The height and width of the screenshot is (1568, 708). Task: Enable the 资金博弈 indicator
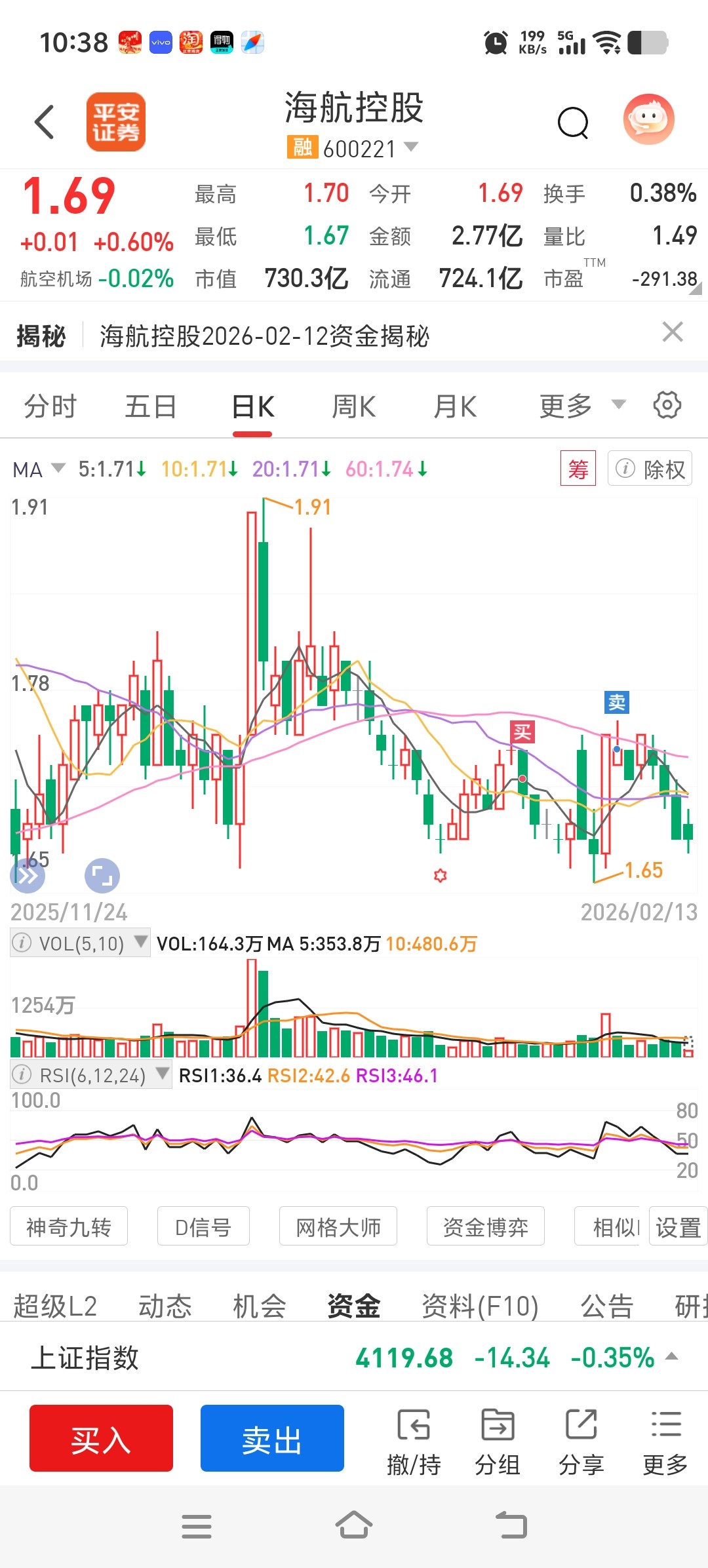click(486, 1226)
